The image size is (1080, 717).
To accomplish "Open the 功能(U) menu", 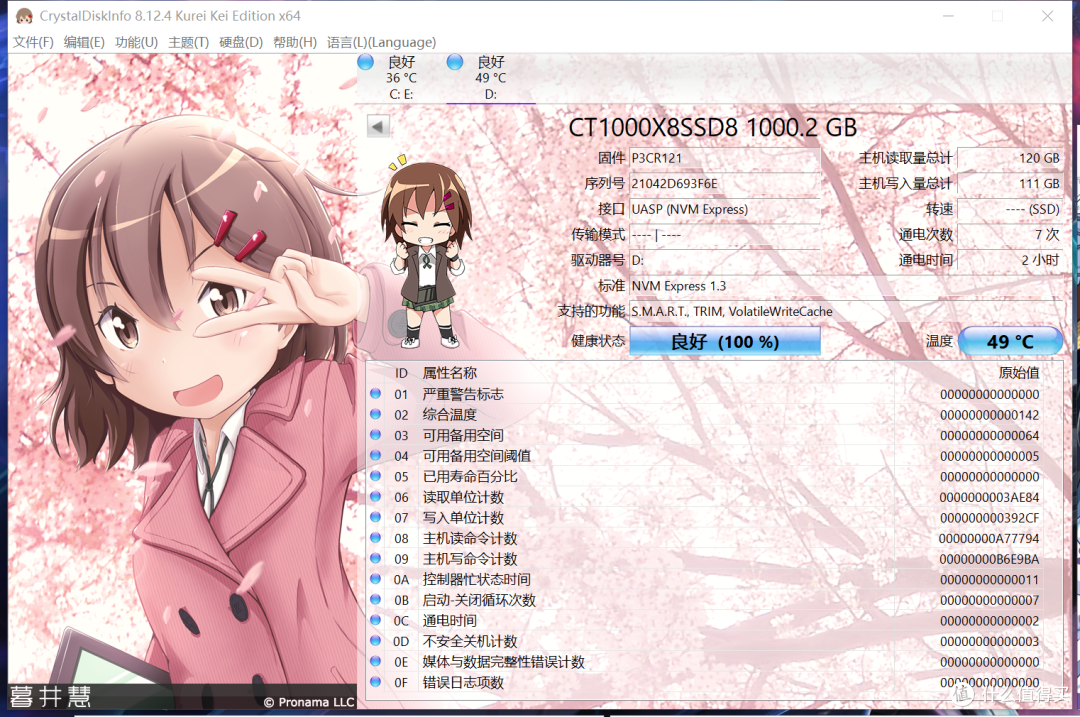I will (136, 42).
